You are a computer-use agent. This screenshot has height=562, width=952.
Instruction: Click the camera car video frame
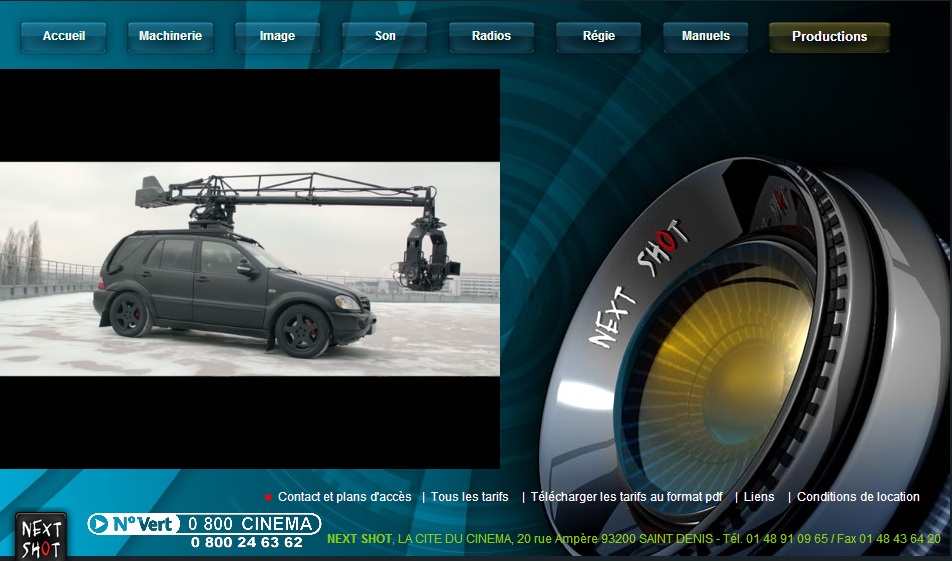click(249, 268)
